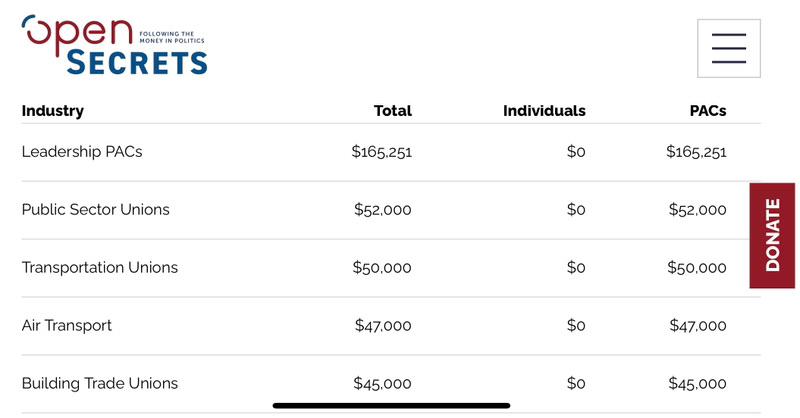Image resolution: width=800 pixels, height=418 pixels.
Task: Open the Public Sector Unions row
Action: pos(391,210)
